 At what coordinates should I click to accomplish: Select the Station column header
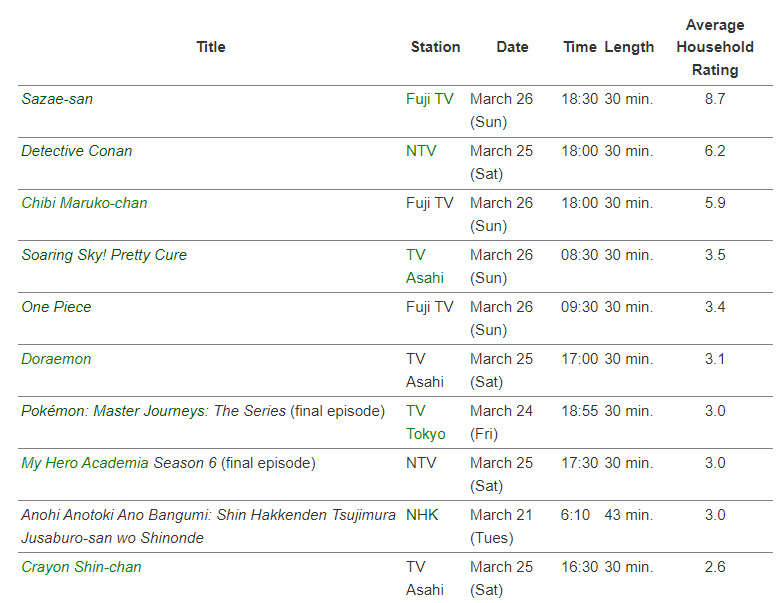pos(435,47)
